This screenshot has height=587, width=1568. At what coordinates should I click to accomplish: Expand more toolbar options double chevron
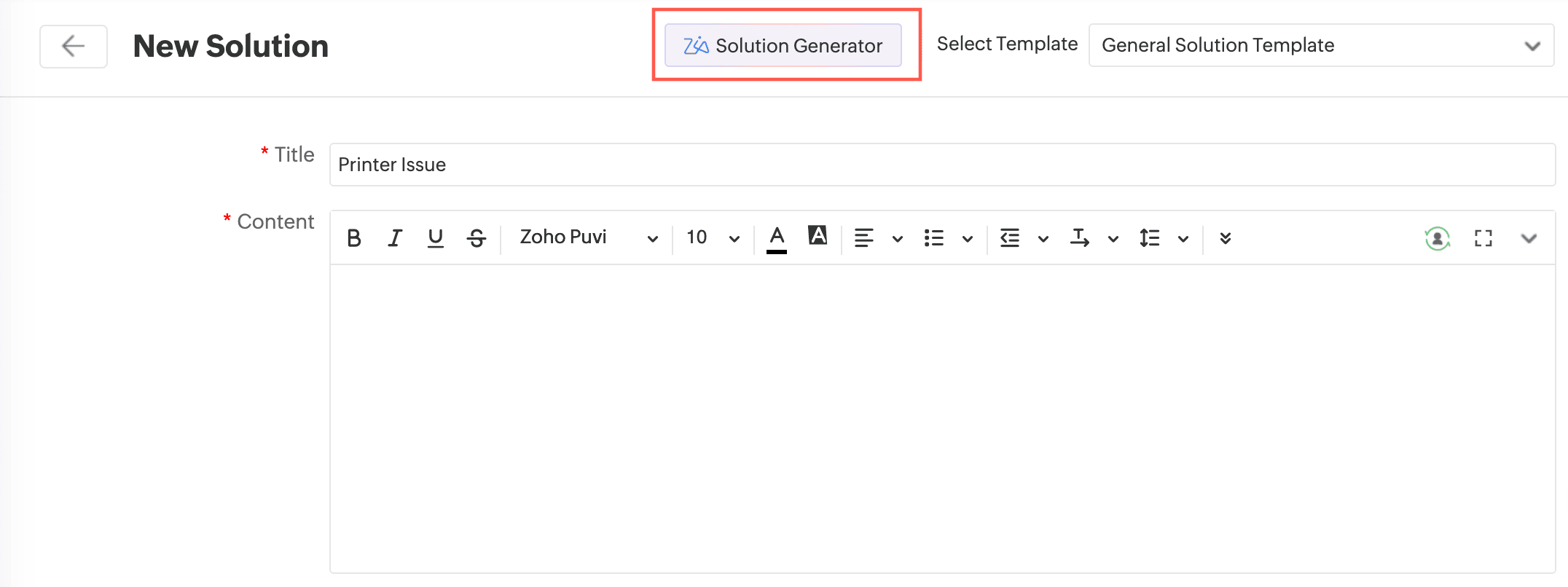(1226, 238)
